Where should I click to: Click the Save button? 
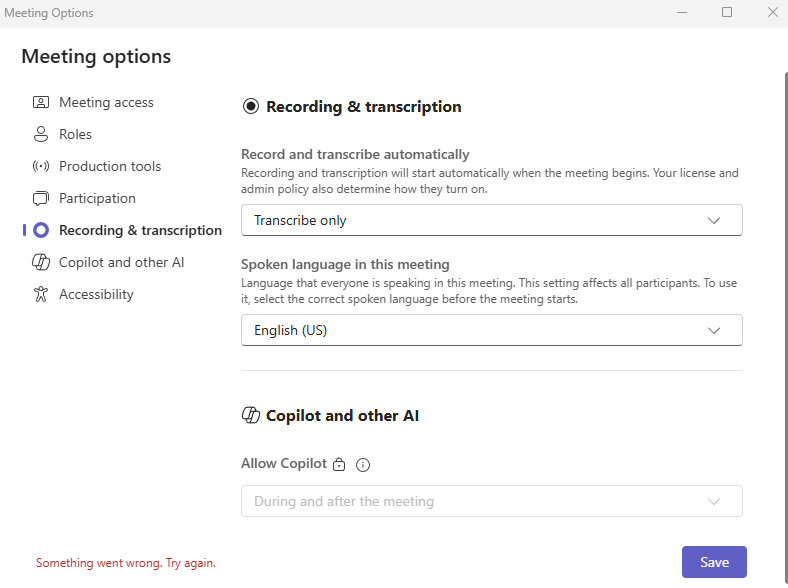click(x=714, y=562)
